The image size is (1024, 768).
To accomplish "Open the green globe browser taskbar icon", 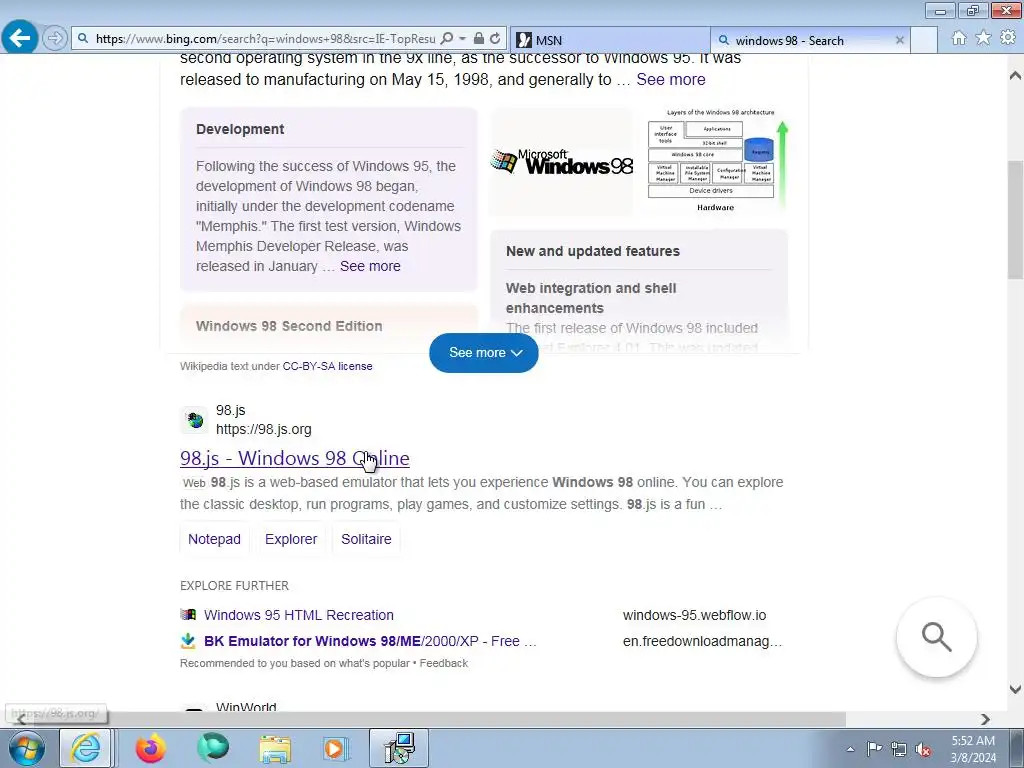I will coord(213,748).
